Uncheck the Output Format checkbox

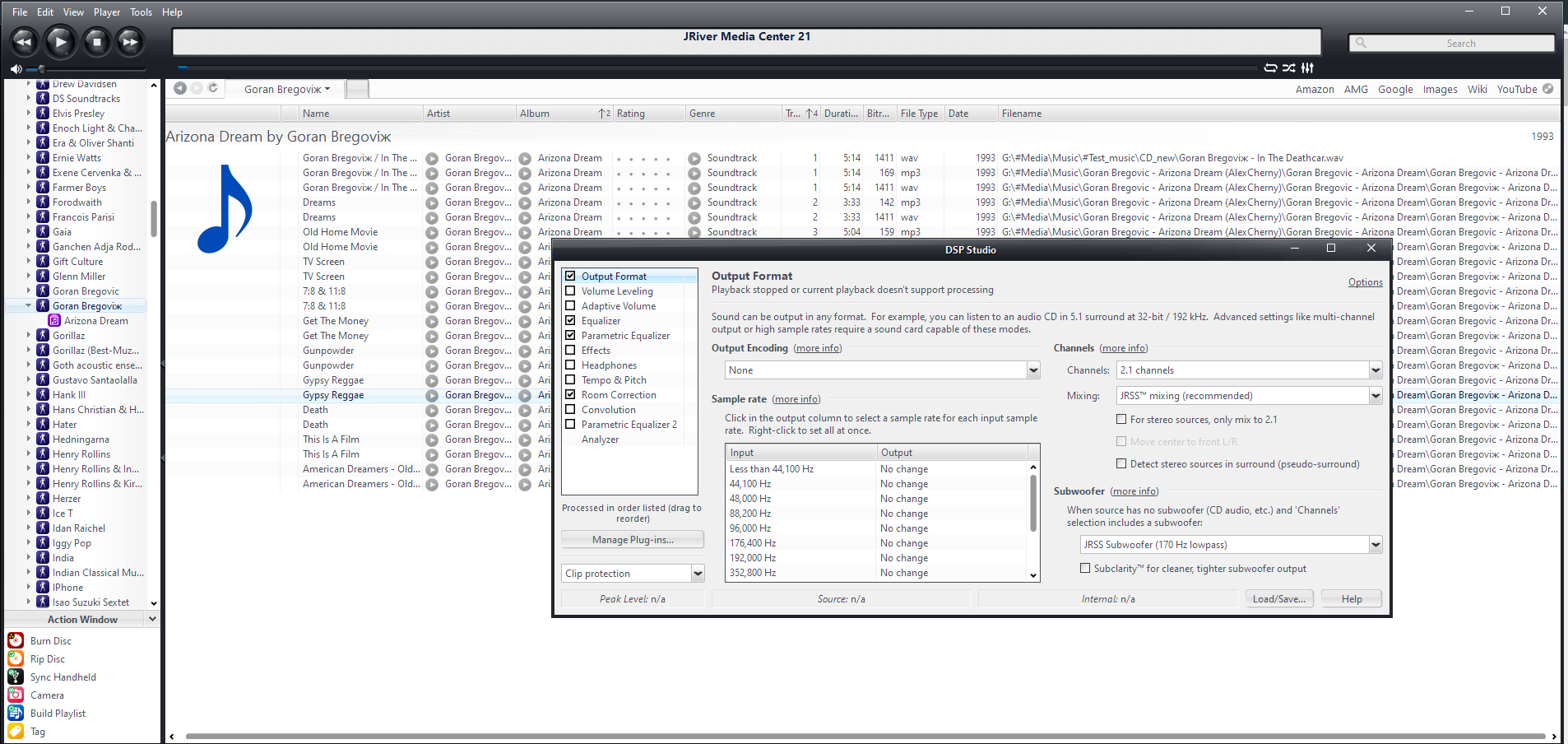click(570, 276)
